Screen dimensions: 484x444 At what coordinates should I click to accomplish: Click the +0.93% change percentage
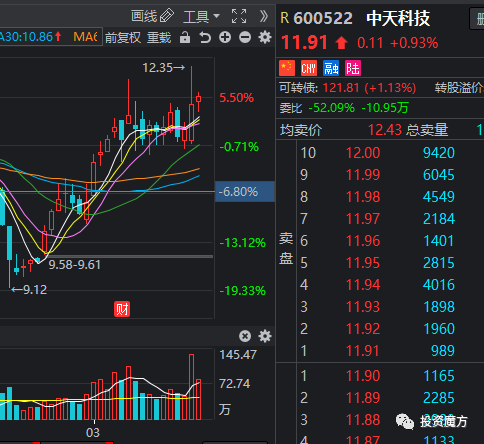click(x=414, y=43)
